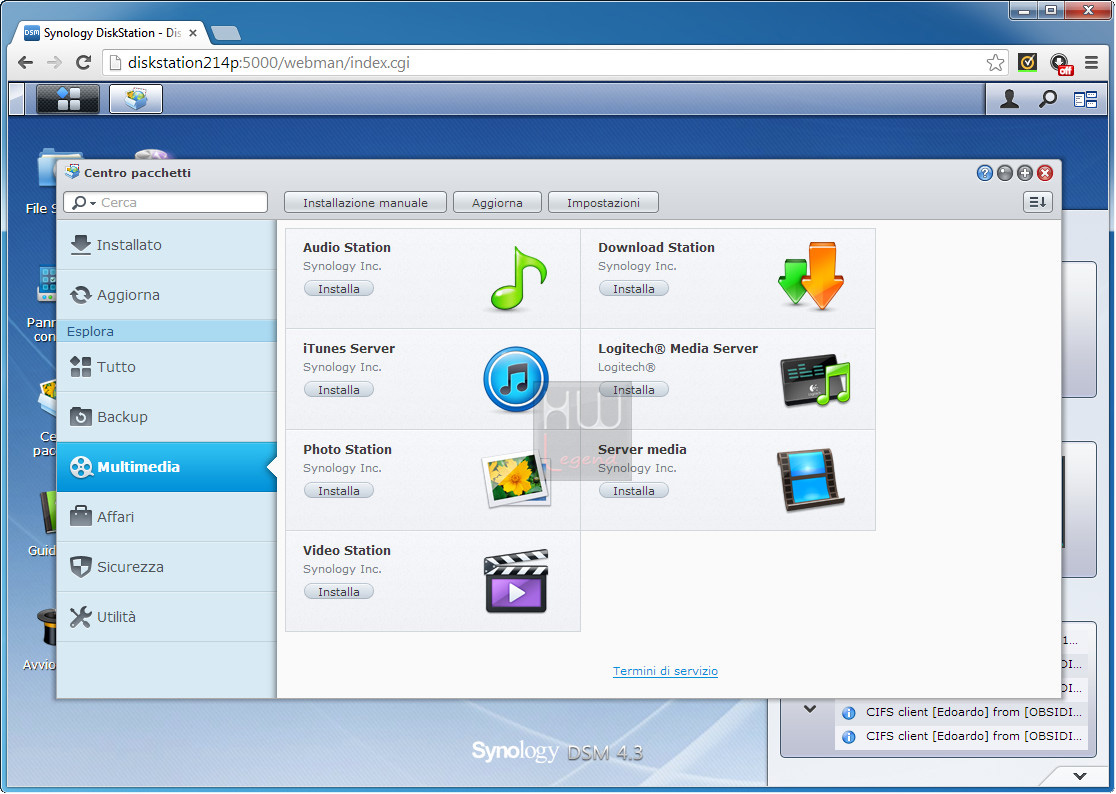The image size is (1116, 794).
Task: Install Photo Station package
Action: (339, 491)
